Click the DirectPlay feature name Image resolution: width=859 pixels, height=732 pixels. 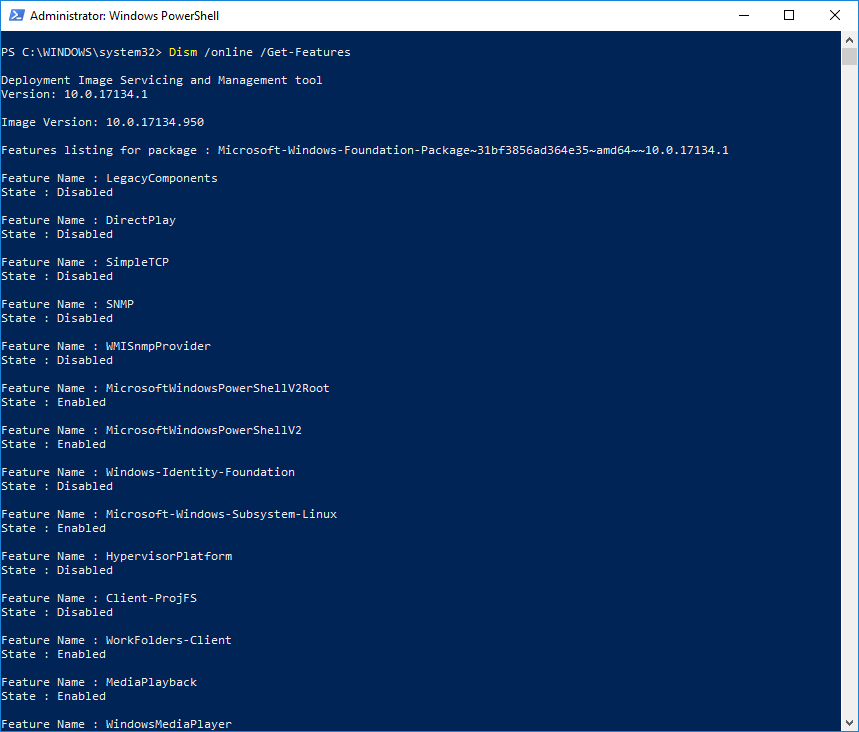140,220
